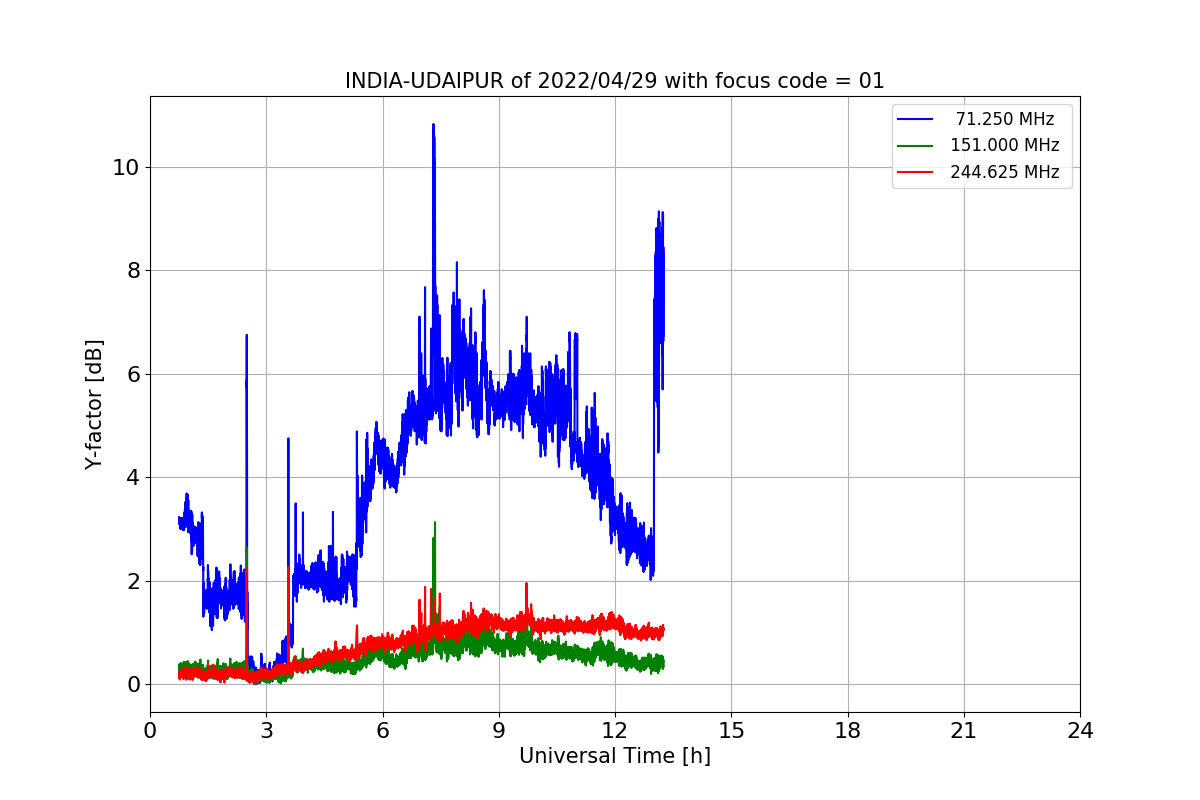Click the green spike peak near 7.3 h
The height and width of the screenshot is (800, 1200).
pyautogui.click(x=434, y=523)
